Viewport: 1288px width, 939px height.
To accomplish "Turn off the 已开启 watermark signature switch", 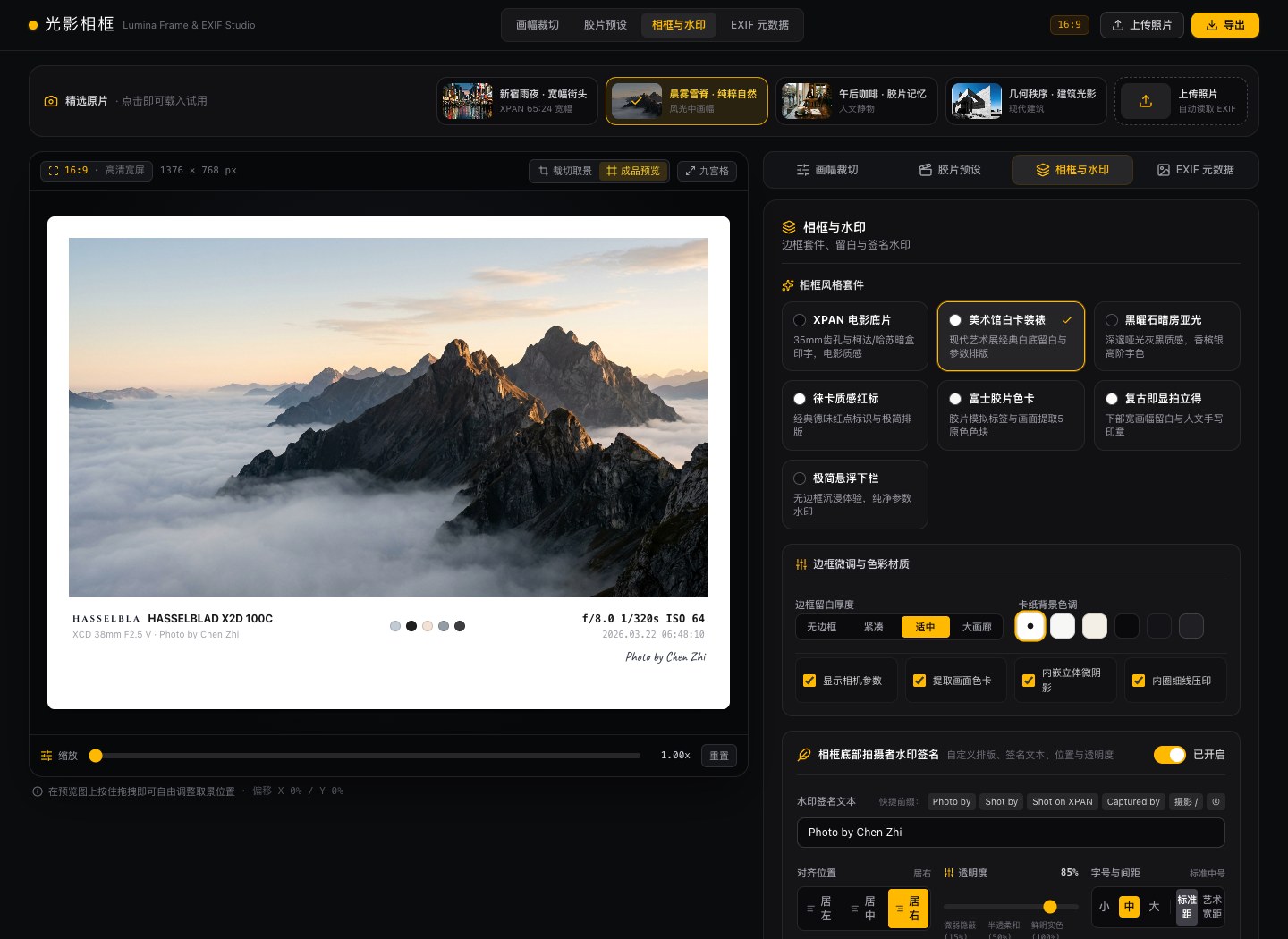I will point(1170,755).
